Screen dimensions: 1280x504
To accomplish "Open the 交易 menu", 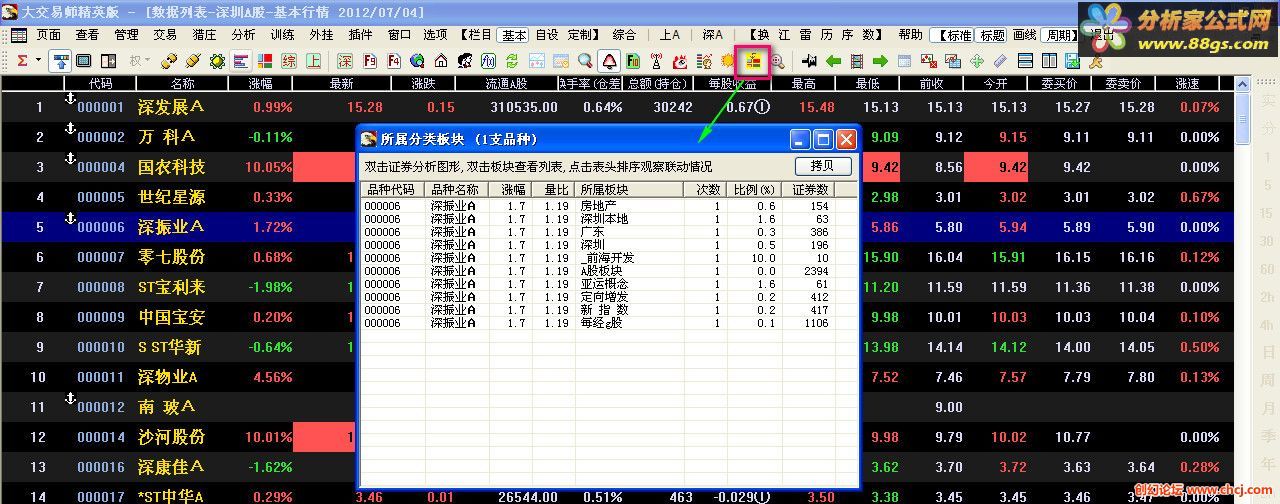I will [x=165, y=34].
